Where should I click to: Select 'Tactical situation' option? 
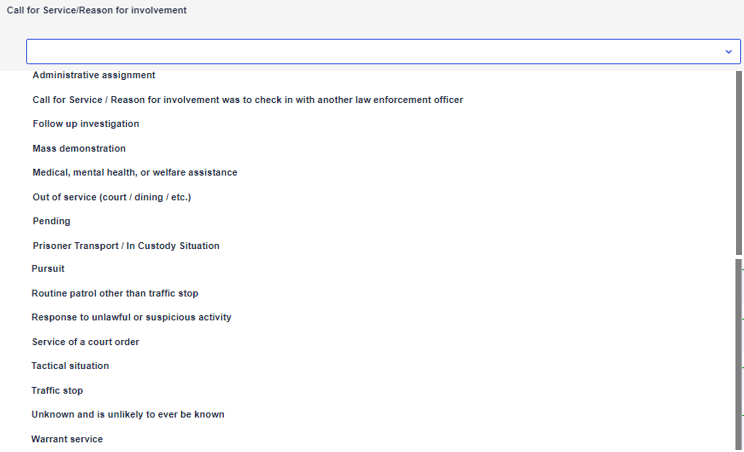[70, 366]
